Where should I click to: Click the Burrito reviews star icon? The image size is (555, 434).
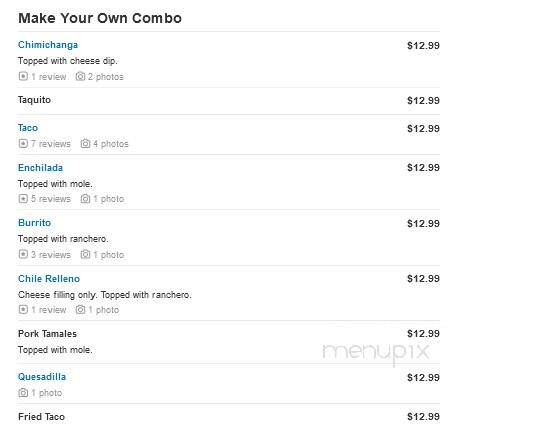pos(23,254)
